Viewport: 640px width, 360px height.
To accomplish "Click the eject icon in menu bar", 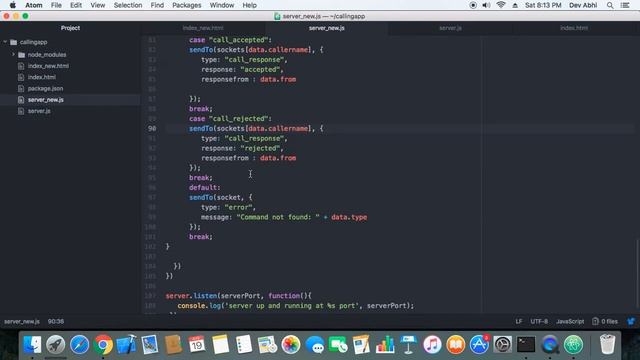I will (x=515, y=5).
